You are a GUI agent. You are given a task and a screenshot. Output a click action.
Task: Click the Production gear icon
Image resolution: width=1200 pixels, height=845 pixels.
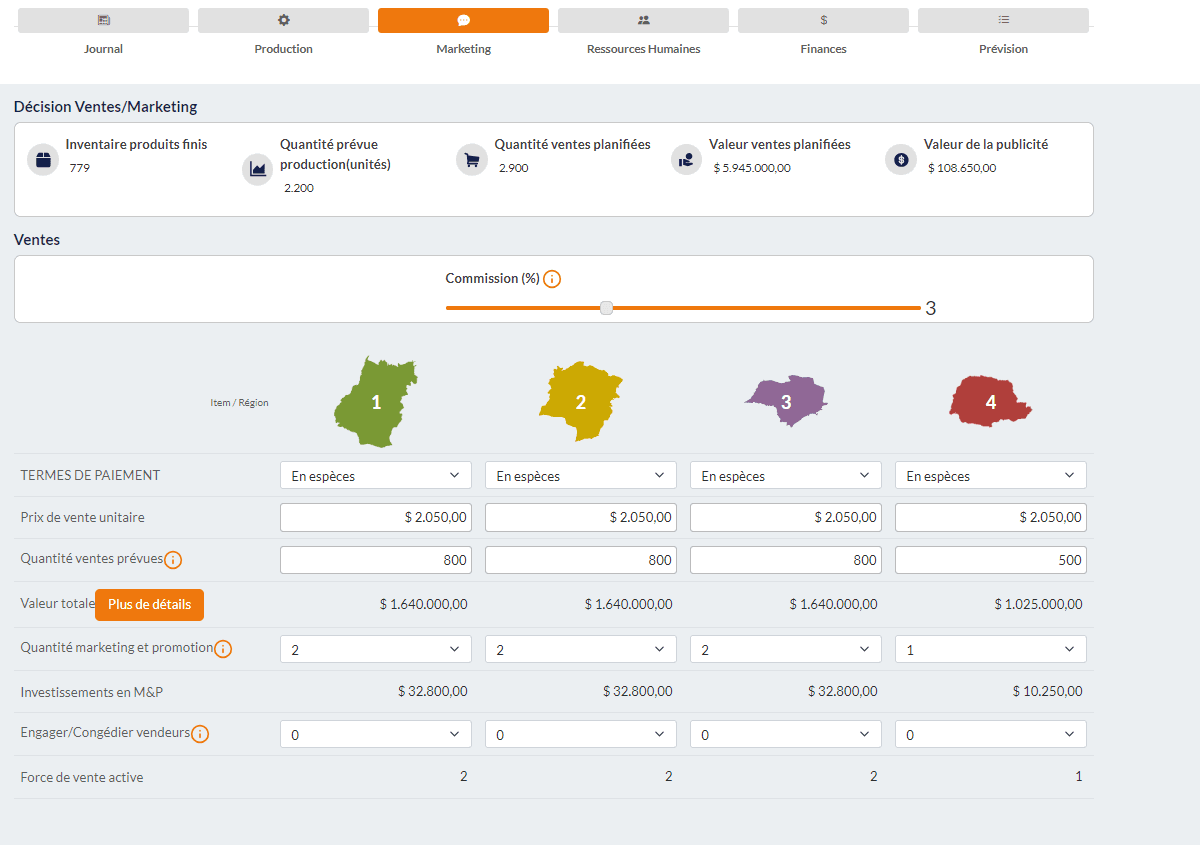pos(283,20)
